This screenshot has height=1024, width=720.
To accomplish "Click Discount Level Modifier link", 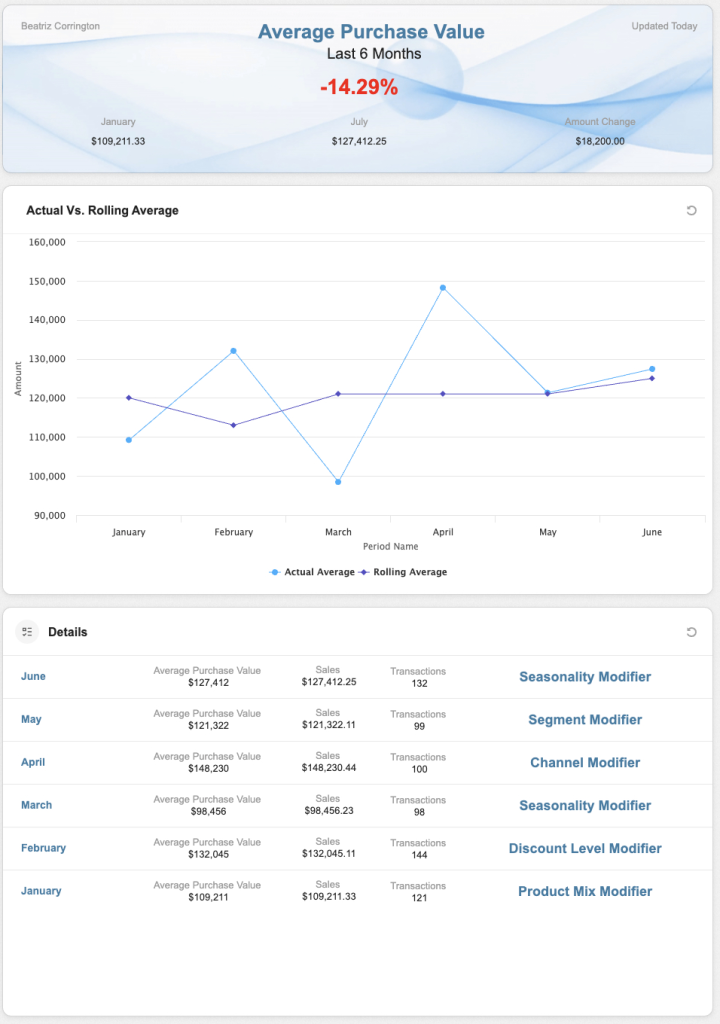I will click(585, 849).
